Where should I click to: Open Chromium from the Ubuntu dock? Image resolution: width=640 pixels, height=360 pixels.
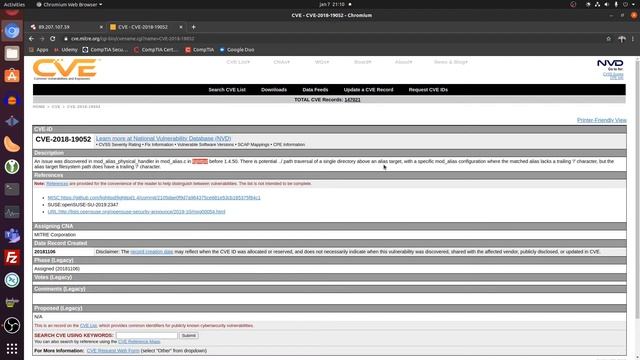(12, 31)
